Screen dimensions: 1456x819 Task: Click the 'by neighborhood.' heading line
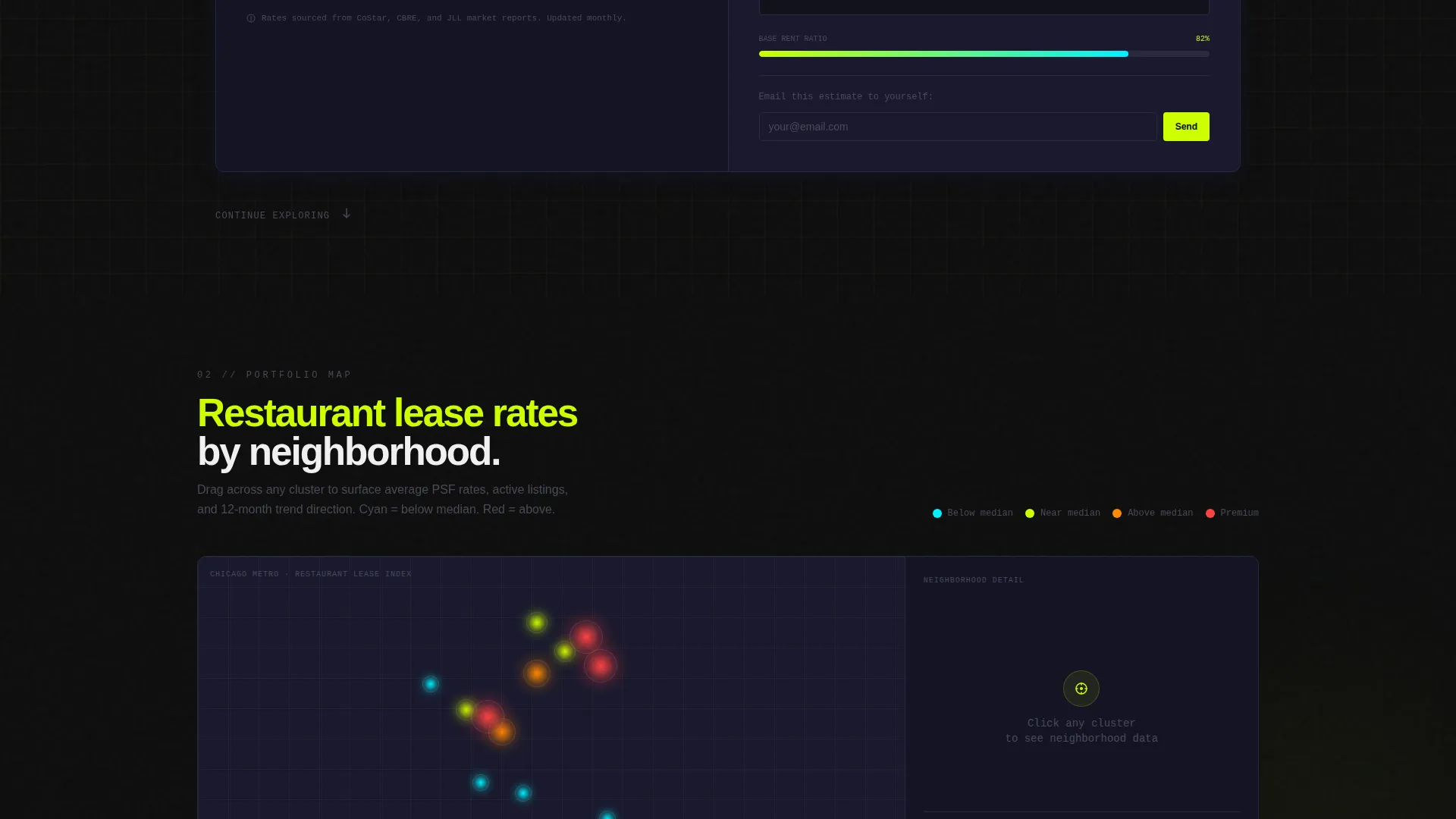tap(349, 452)
